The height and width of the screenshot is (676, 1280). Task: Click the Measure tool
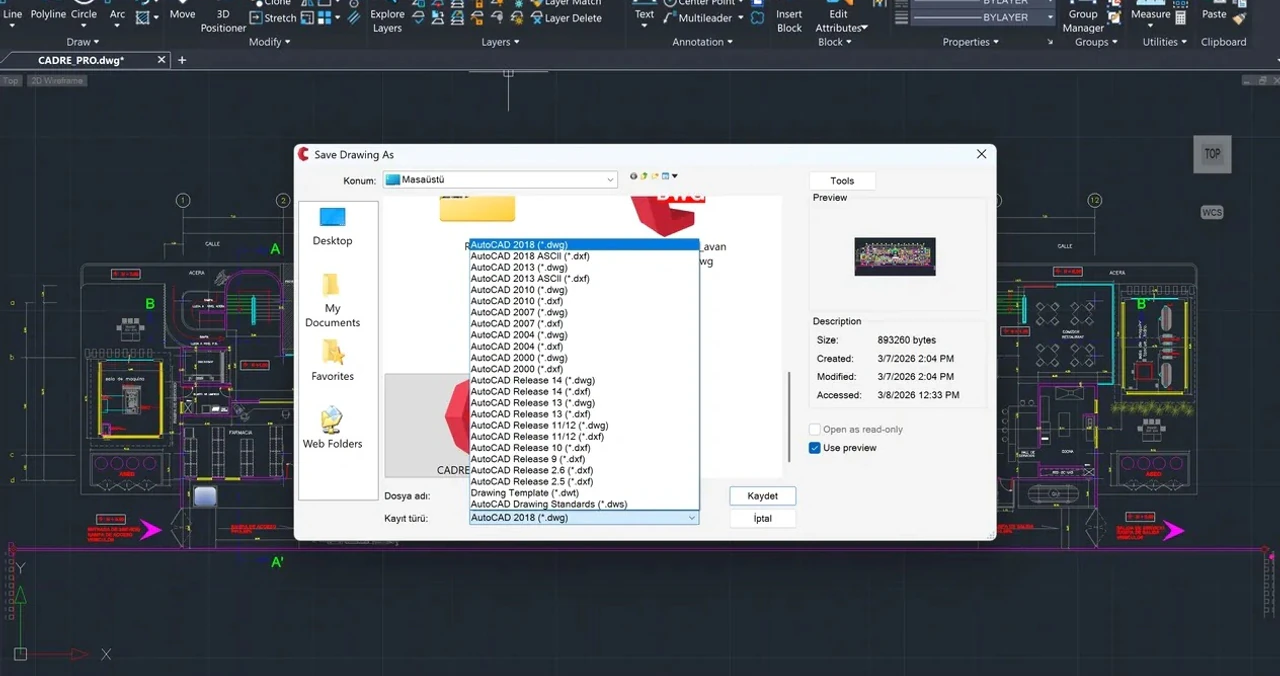click(x=1150, y=11)
